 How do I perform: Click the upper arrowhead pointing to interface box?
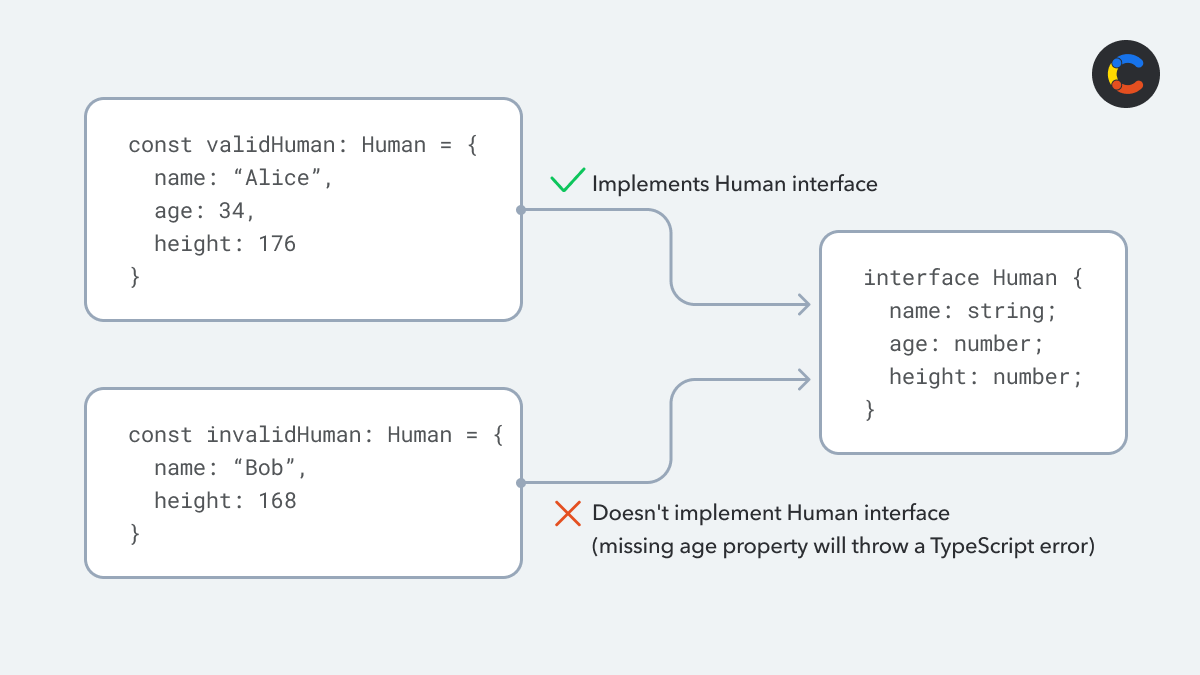coord(802,304)
